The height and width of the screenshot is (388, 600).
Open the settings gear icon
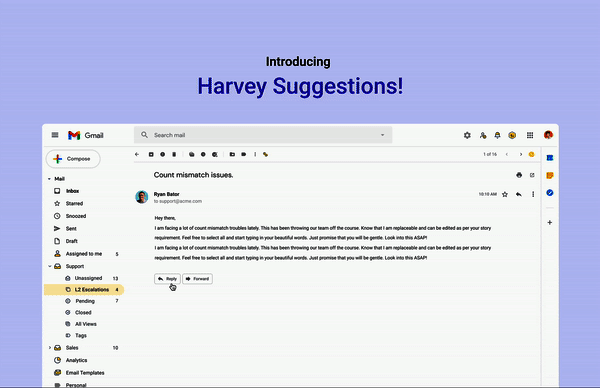[467, 135]
